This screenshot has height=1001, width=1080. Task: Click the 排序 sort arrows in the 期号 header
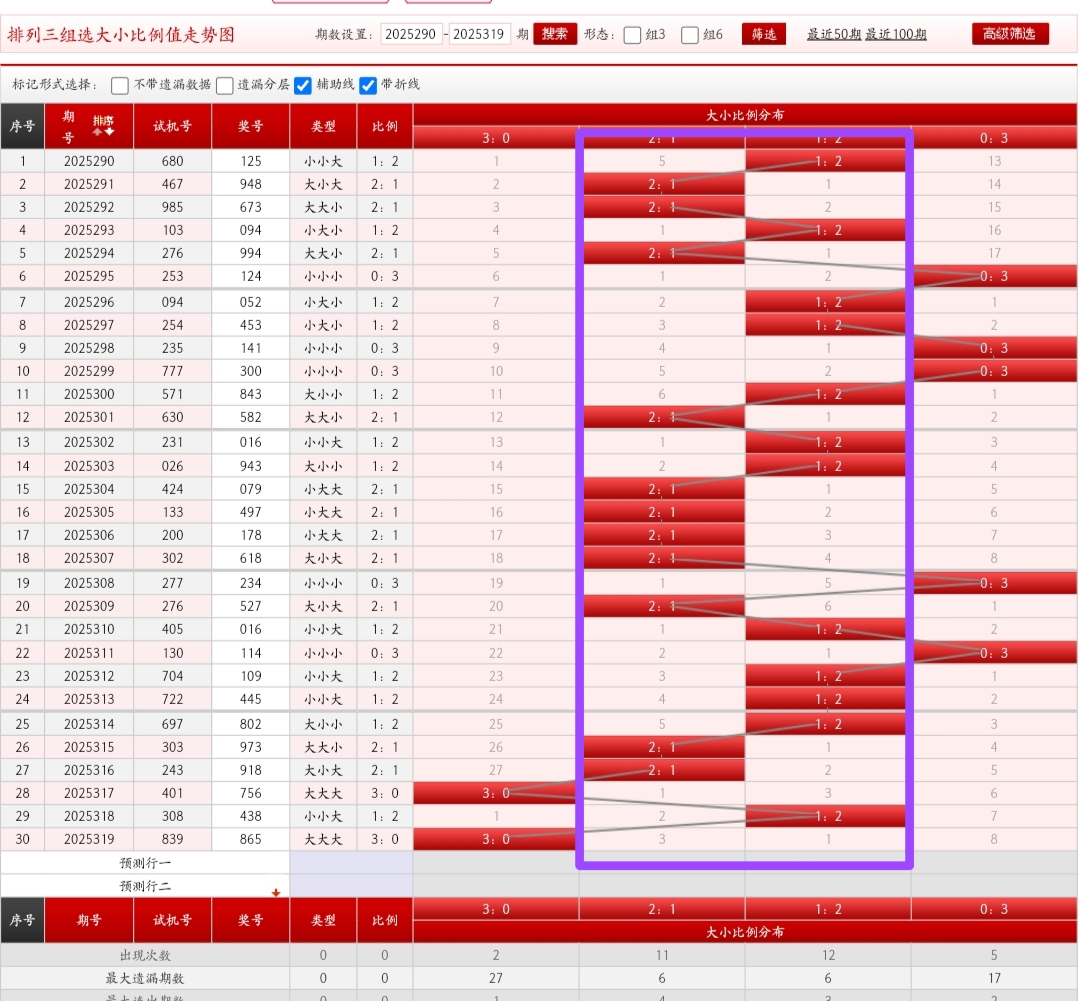click(x=103, y=126)
